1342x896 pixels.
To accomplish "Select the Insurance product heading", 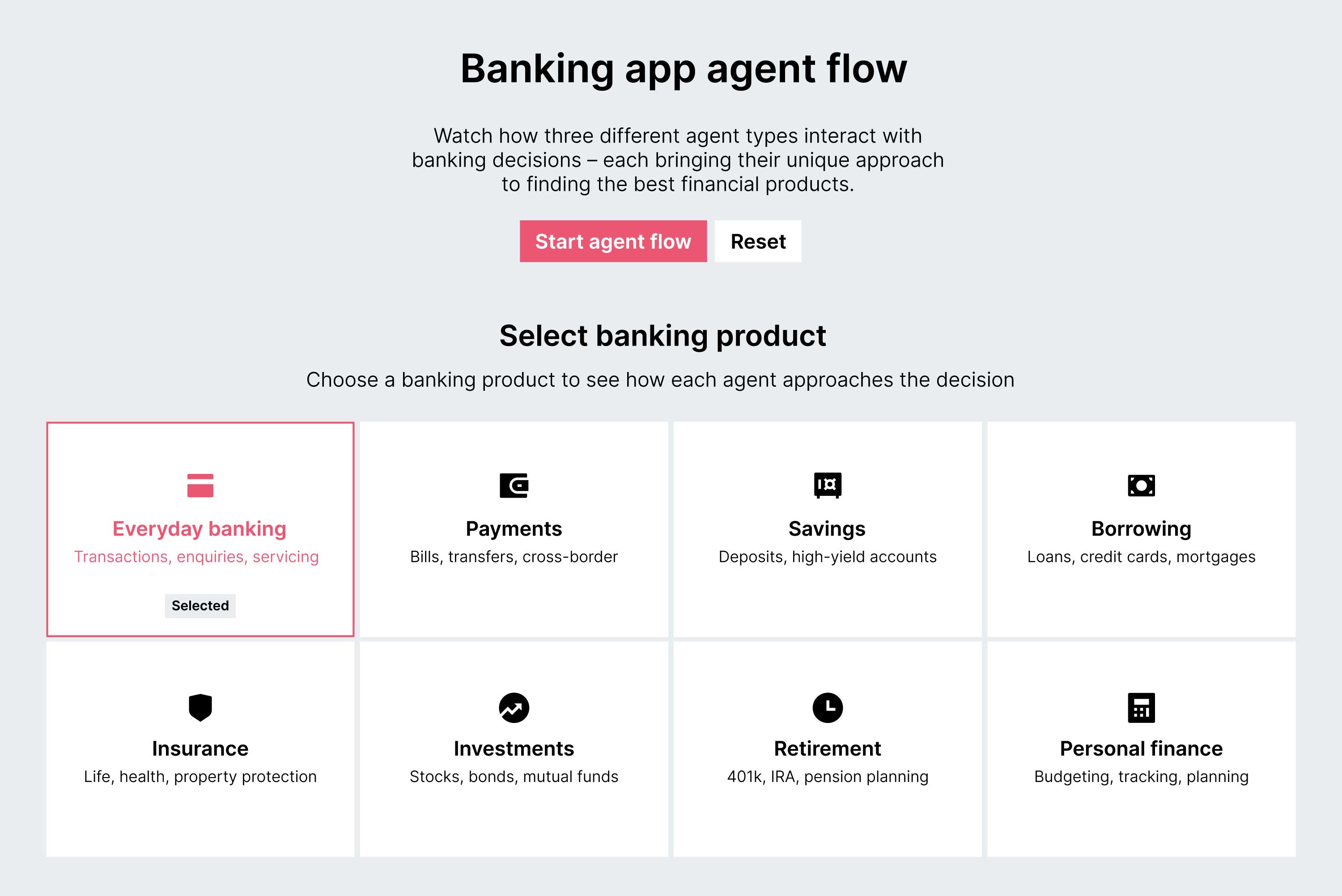I will click(200, 748).
